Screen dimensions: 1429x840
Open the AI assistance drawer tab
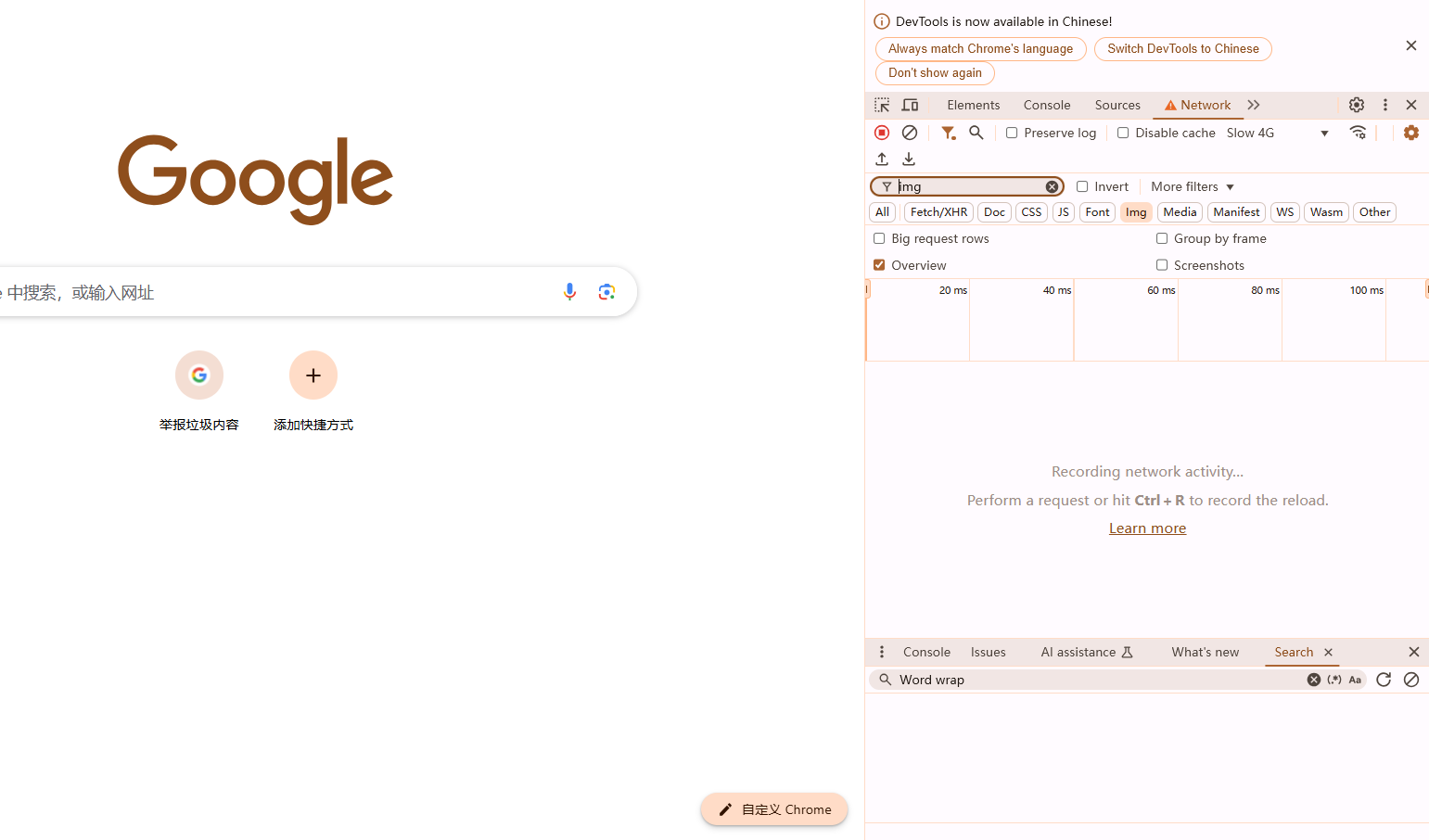coord(1087,652)
